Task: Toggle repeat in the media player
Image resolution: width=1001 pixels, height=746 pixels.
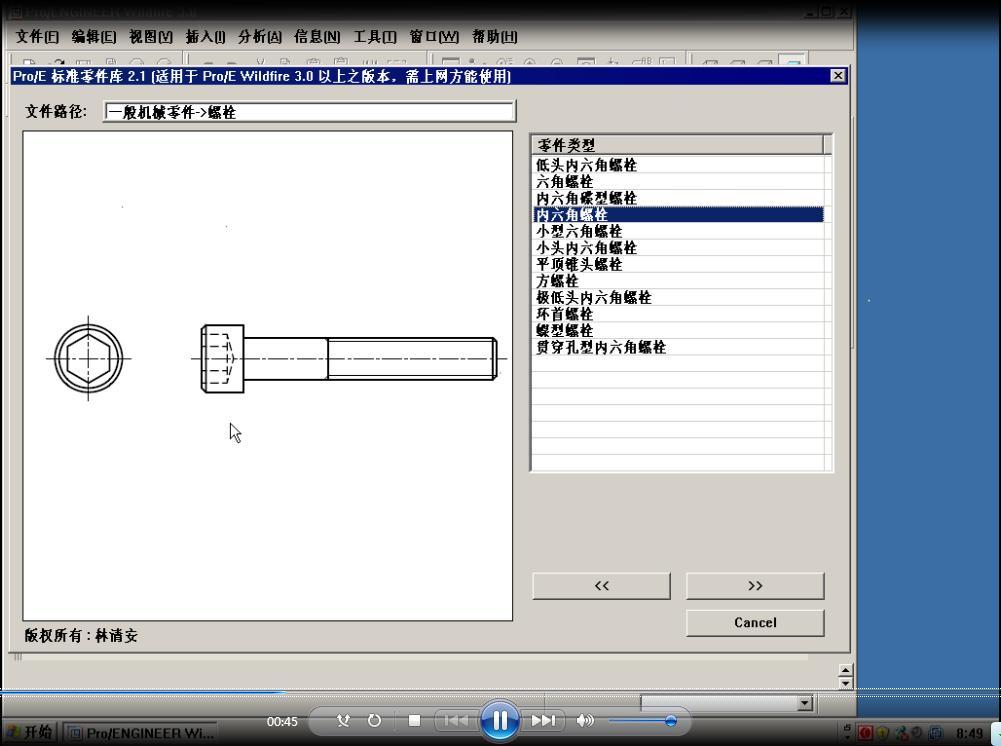Action: 374,720
